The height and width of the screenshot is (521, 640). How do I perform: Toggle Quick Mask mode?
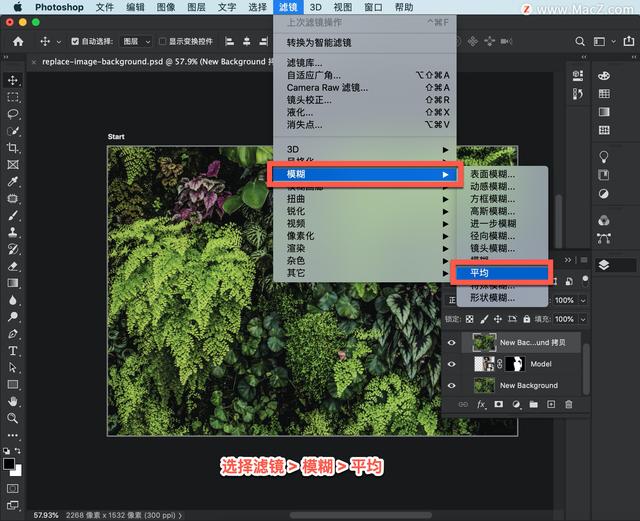click(x=13, y=488)
